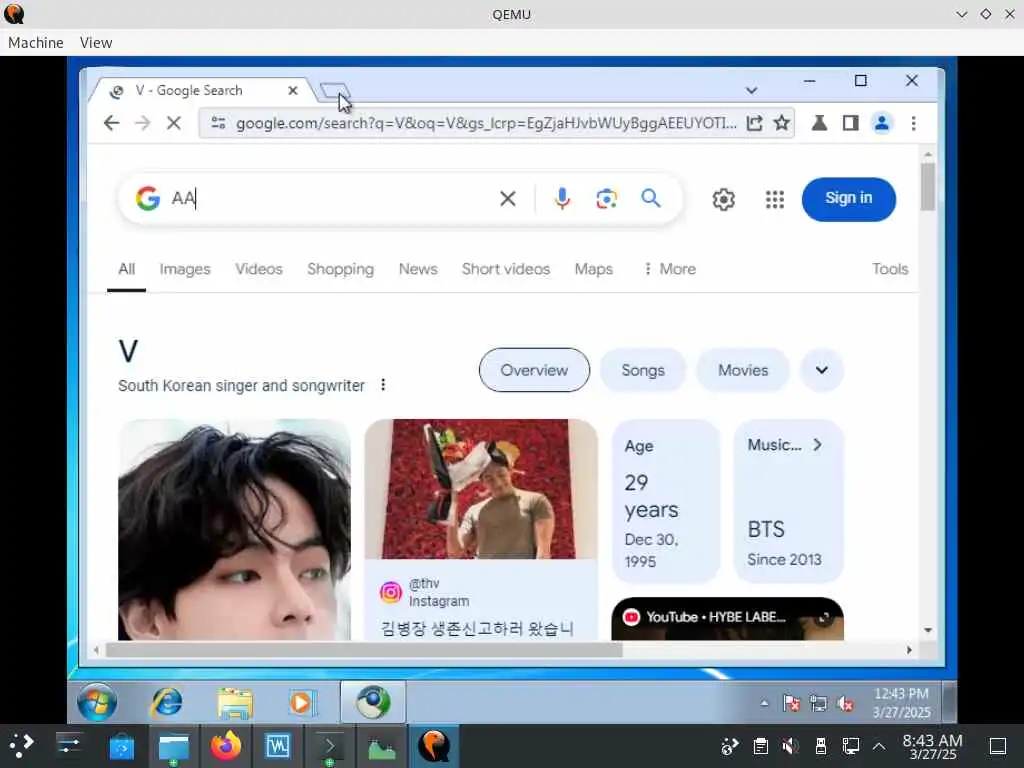Open Chrome Labs flask icon
The image size is (1024, 768).
pyautogui.click(x=819, y=123)
